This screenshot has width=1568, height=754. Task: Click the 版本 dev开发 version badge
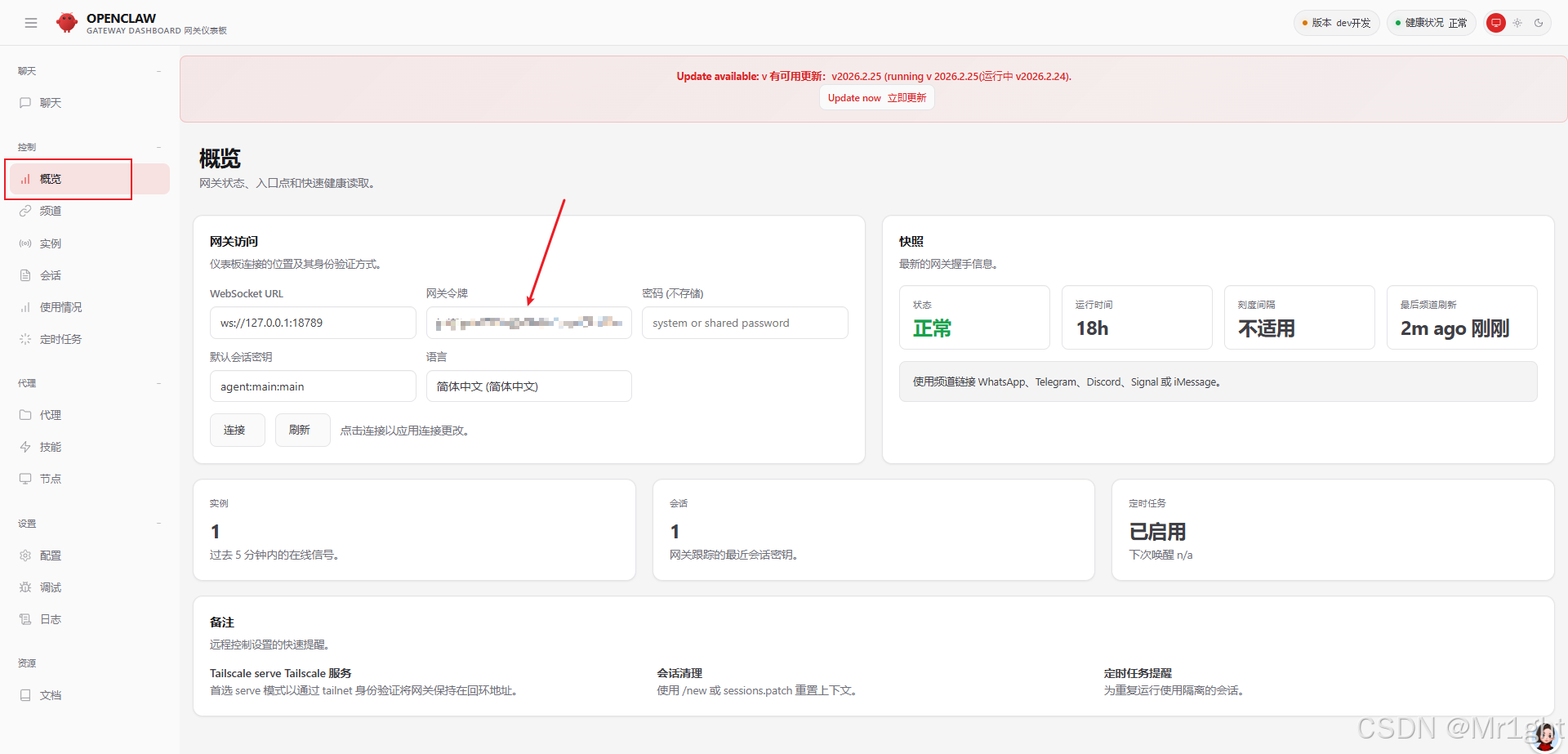click(1337, 23)
